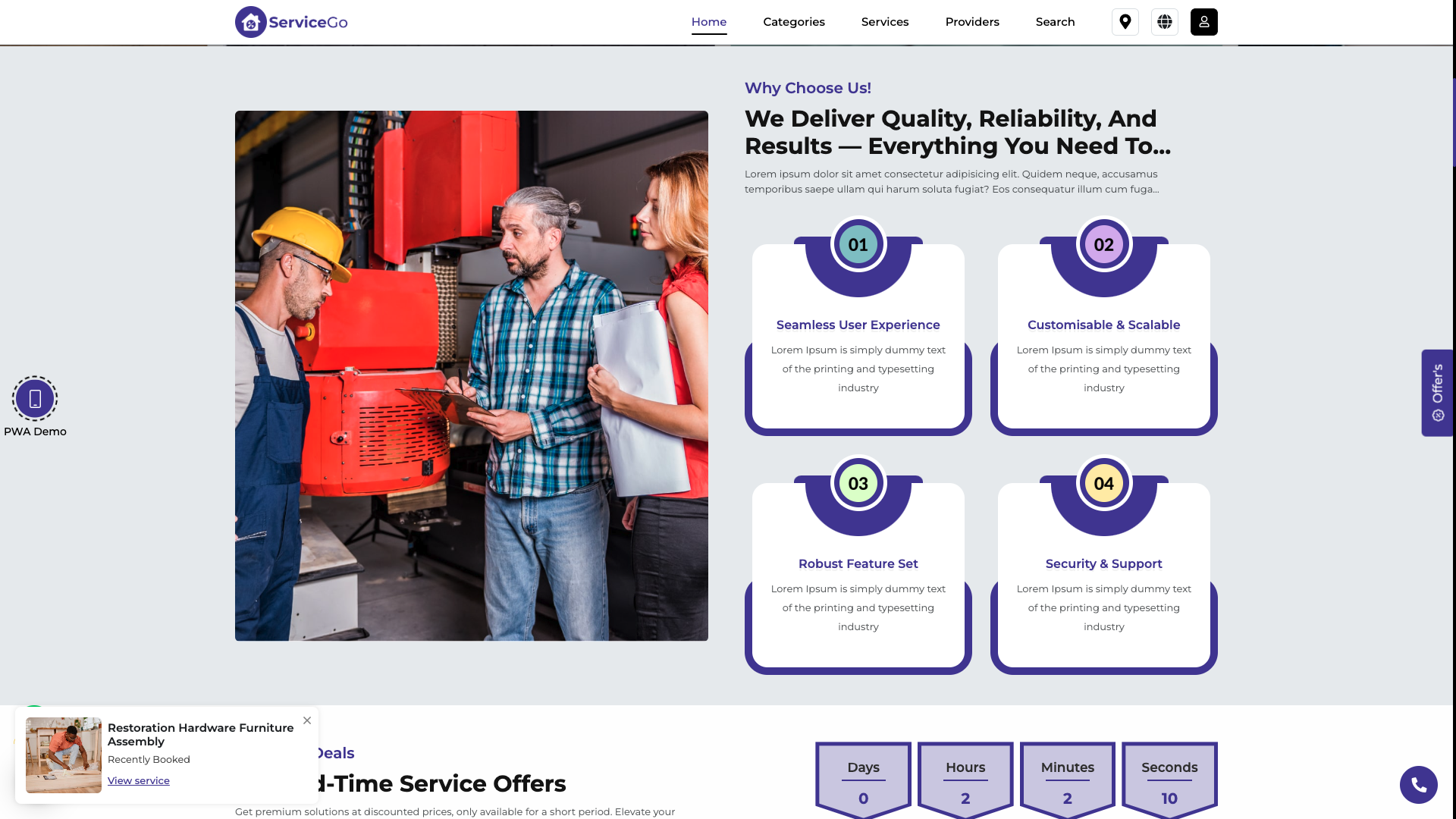This screenshot has width=1456, height=819.
Task: Click the Robust Feature Set heading
Action: [x=858, y=563]
